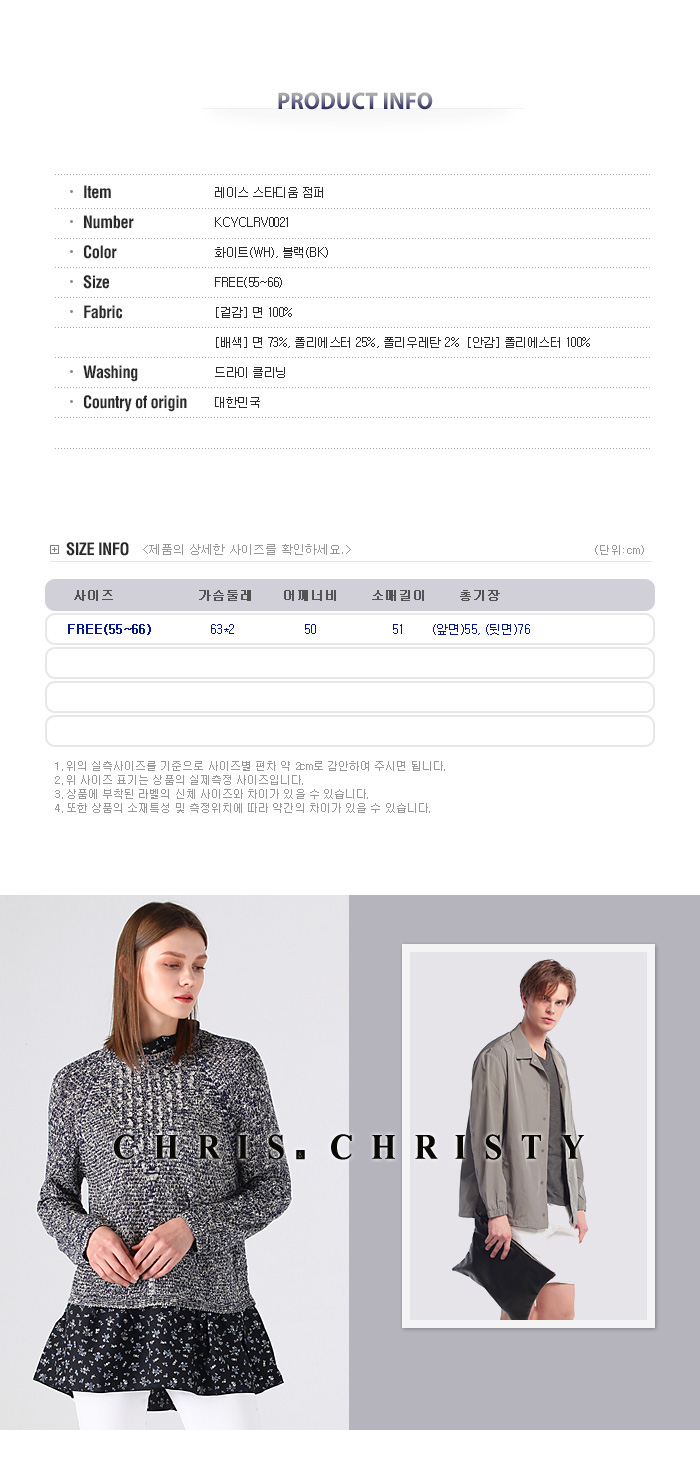The image size is (700, 1478).
Task: Click the Fabric composition text line
Action: point(402,342)
